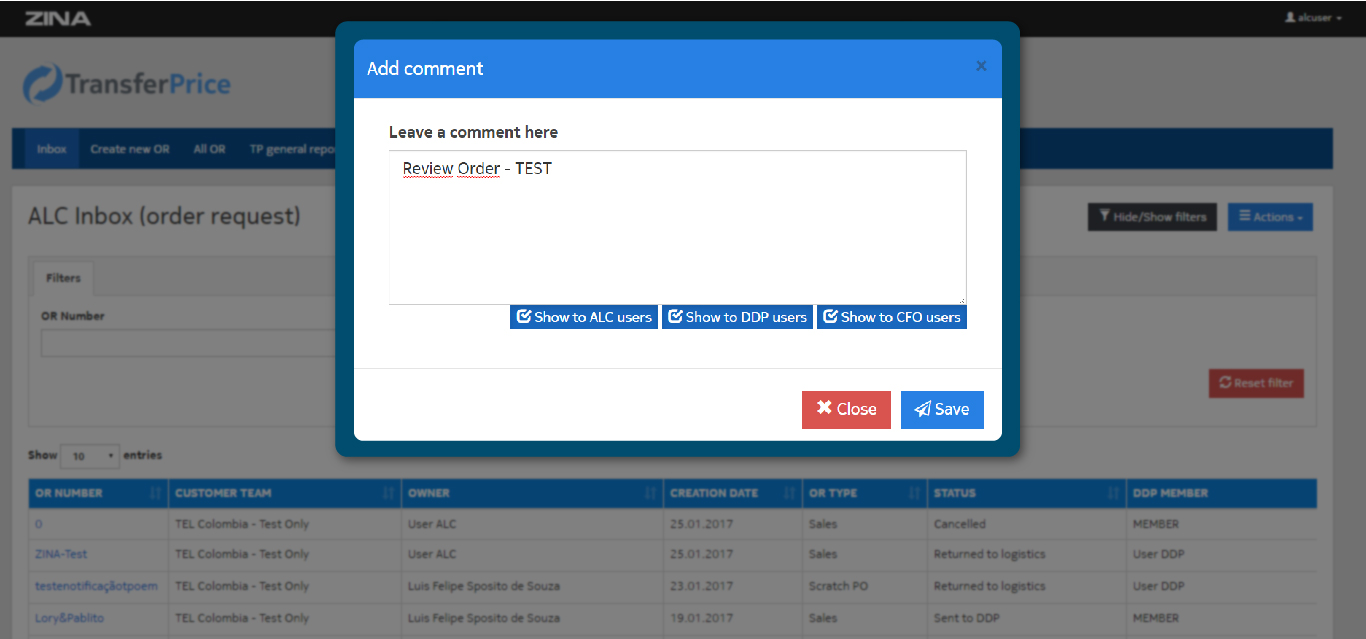Click inside the comment text area

[x=677, y=228]
